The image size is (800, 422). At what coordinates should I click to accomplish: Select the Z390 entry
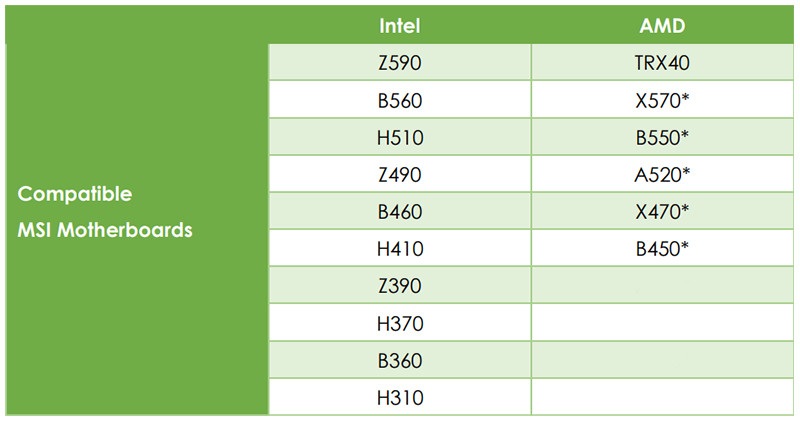(x=399, y=285)
